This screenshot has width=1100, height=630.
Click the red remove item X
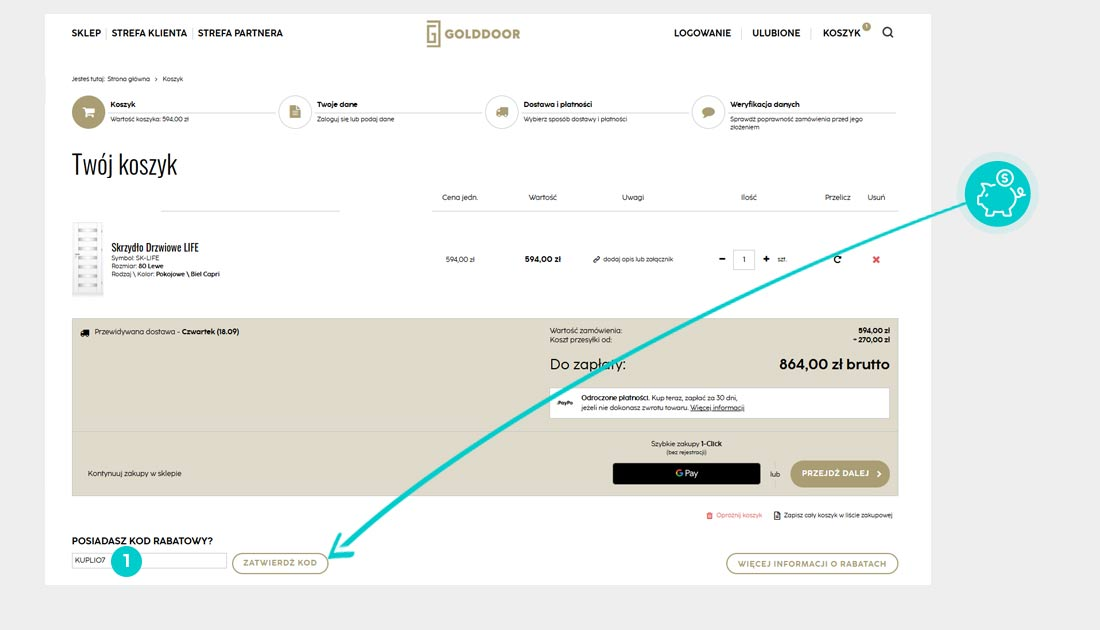tap(876, 259)
